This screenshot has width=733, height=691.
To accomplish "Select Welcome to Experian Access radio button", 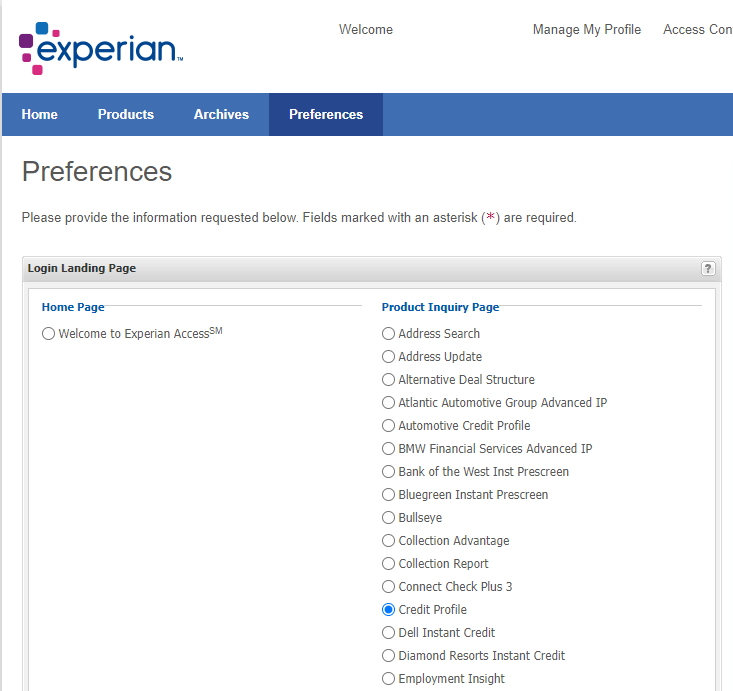I will (49, 334).
